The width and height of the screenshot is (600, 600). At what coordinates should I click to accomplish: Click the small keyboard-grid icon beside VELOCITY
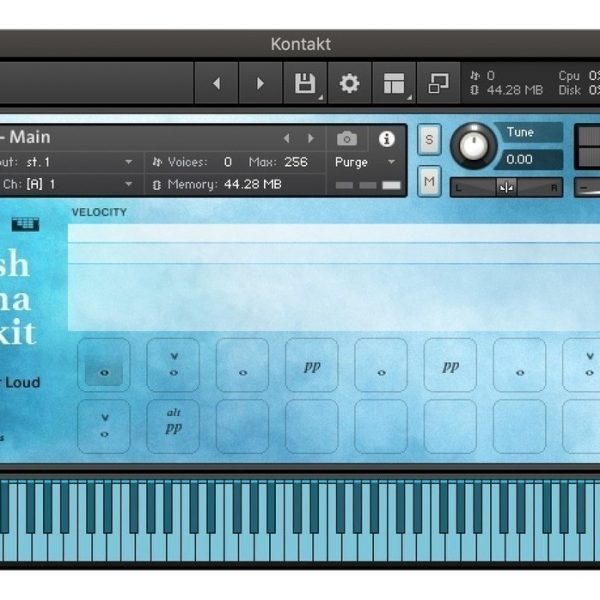click(25, 224)
